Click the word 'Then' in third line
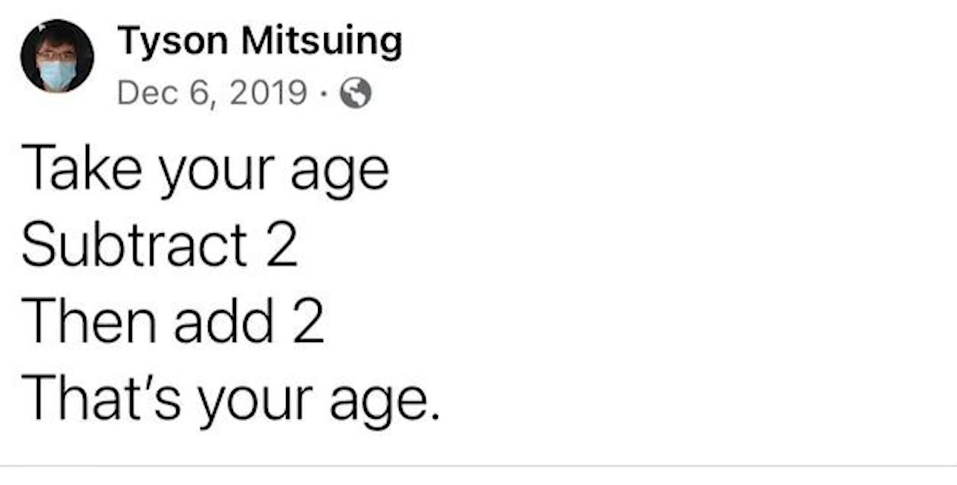This screenshot has height=485, width=957. click(84, 322)
